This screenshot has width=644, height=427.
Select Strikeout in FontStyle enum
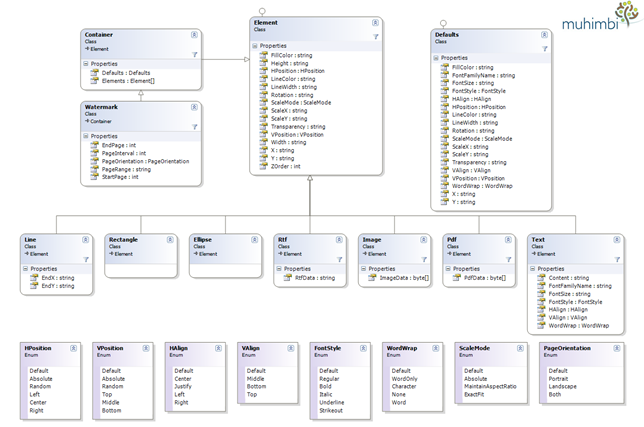click(x=331, y=410)
